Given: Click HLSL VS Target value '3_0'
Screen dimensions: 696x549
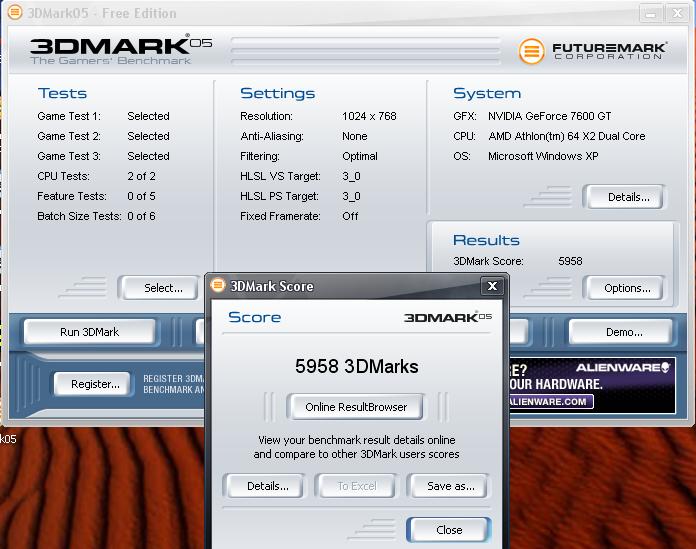Looking at the screenshot, I should (x=352, y=176).
